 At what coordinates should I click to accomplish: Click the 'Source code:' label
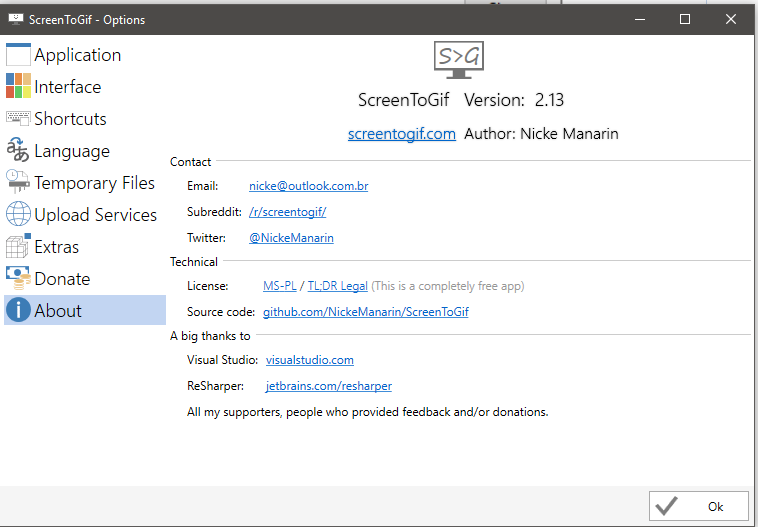221,312
